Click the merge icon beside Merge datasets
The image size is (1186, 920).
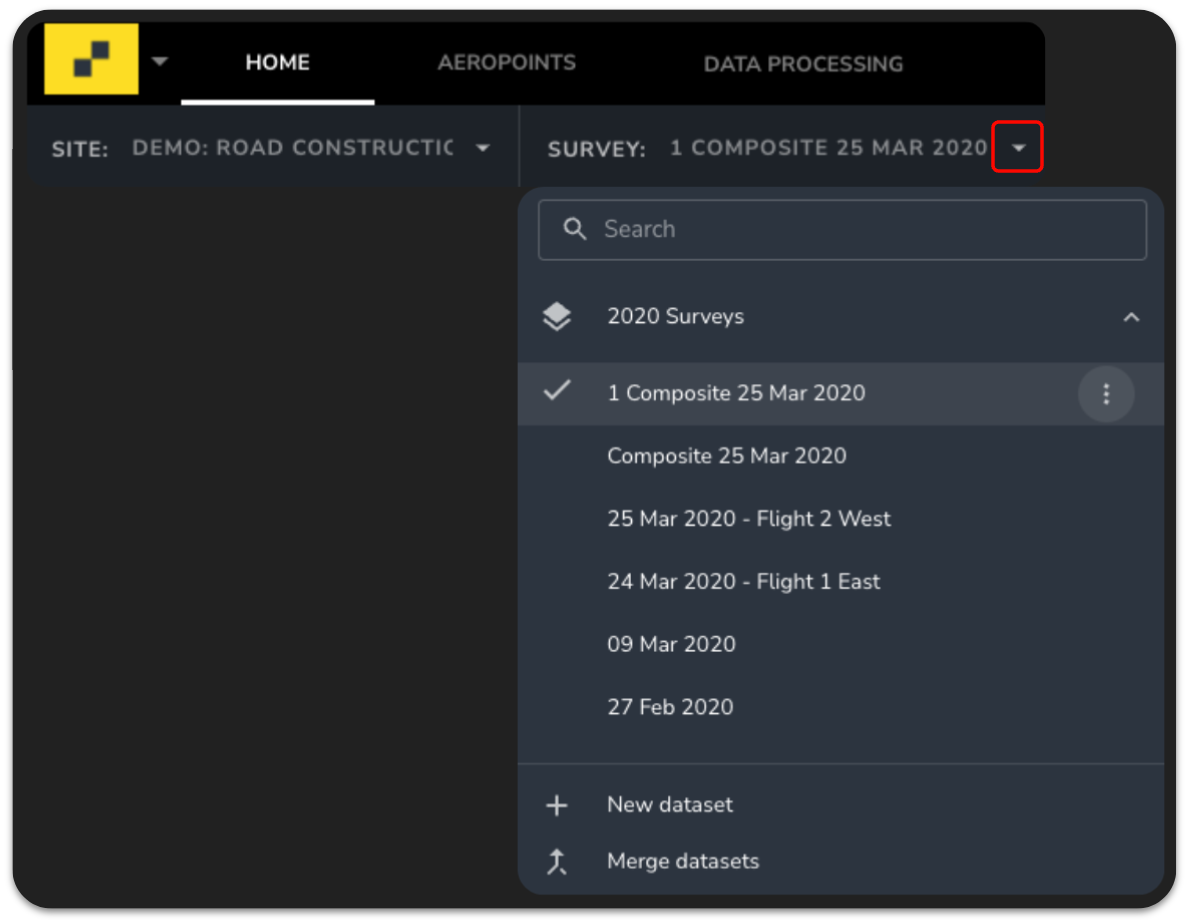[557, 861]
